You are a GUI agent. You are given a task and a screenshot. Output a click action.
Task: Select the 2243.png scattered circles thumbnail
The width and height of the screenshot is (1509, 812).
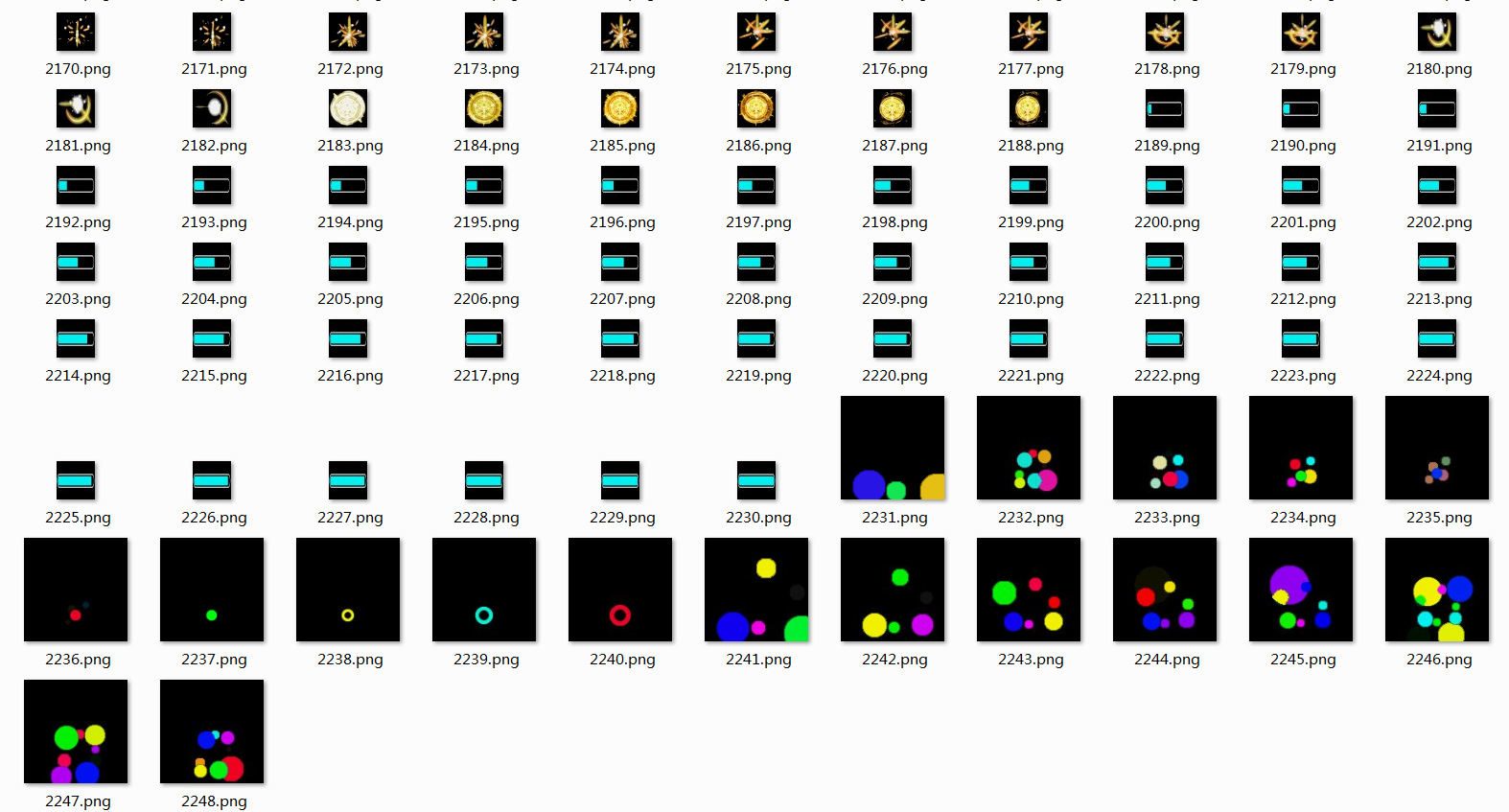[1029, 590]
